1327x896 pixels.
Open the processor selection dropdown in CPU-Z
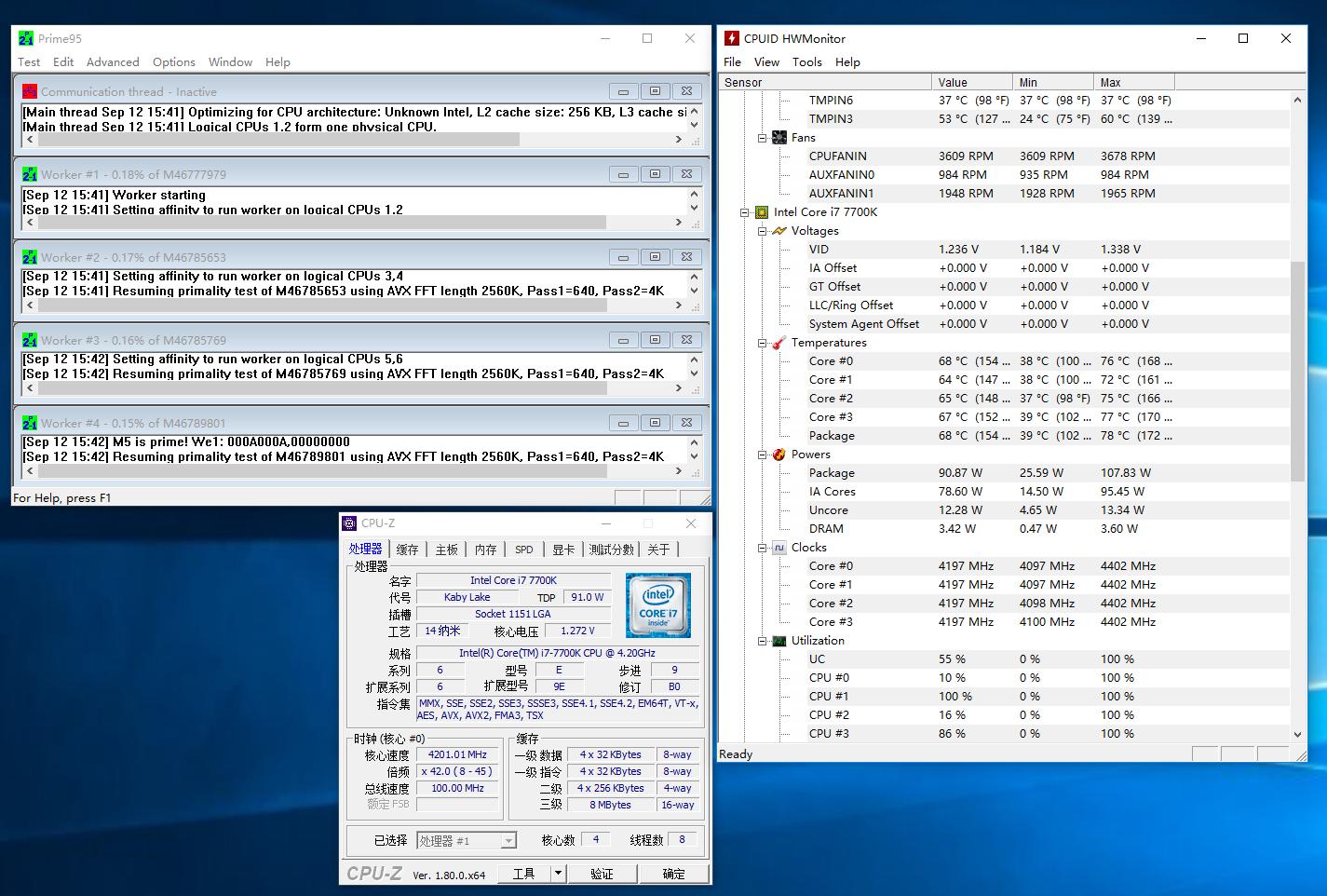click(x=508, y=841)
